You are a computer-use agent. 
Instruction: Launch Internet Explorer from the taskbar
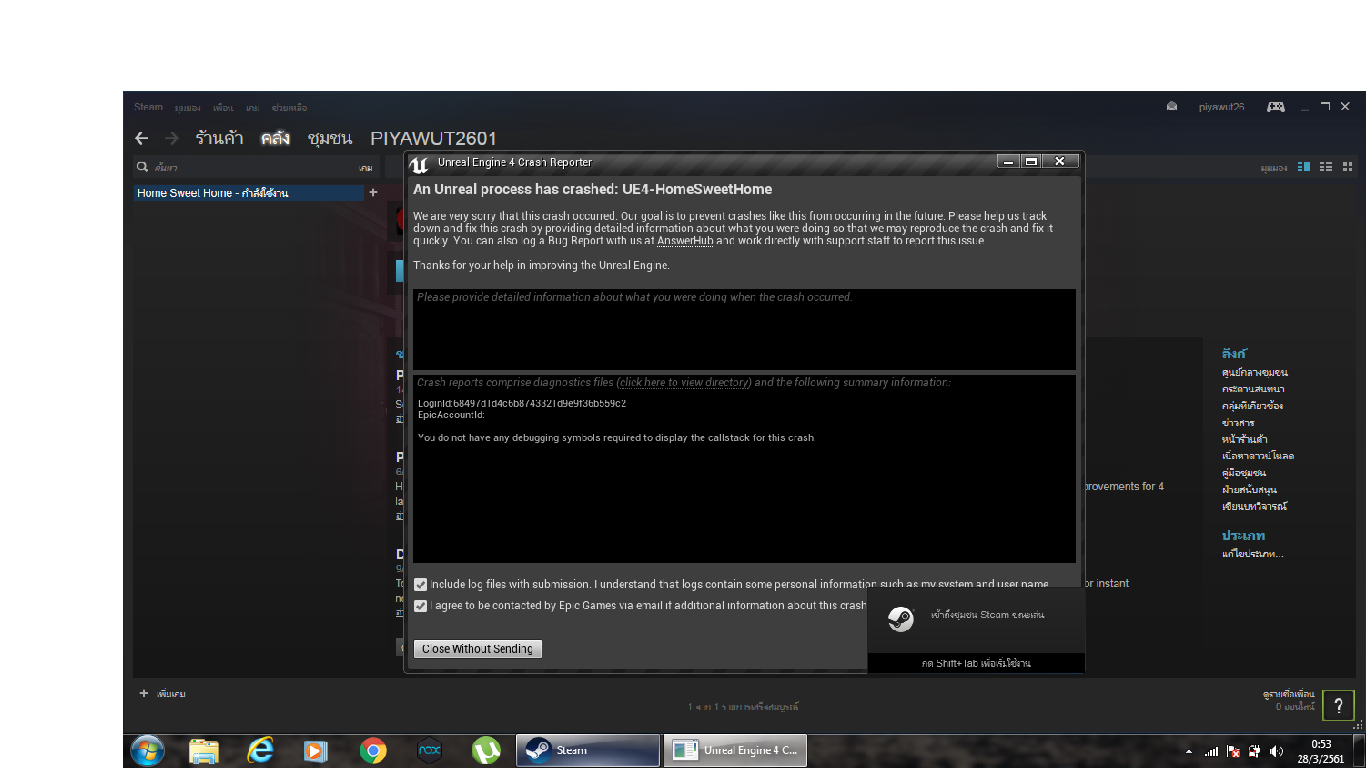(261, 751)
